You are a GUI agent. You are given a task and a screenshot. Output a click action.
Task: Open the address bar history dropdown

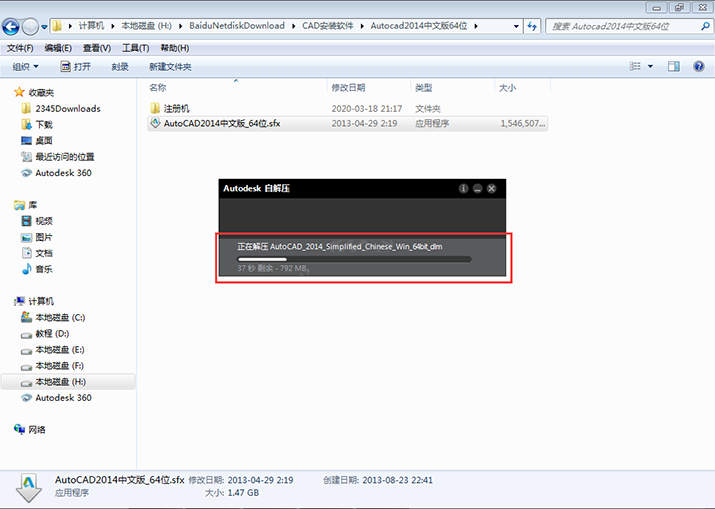click(x=516, y=26)
